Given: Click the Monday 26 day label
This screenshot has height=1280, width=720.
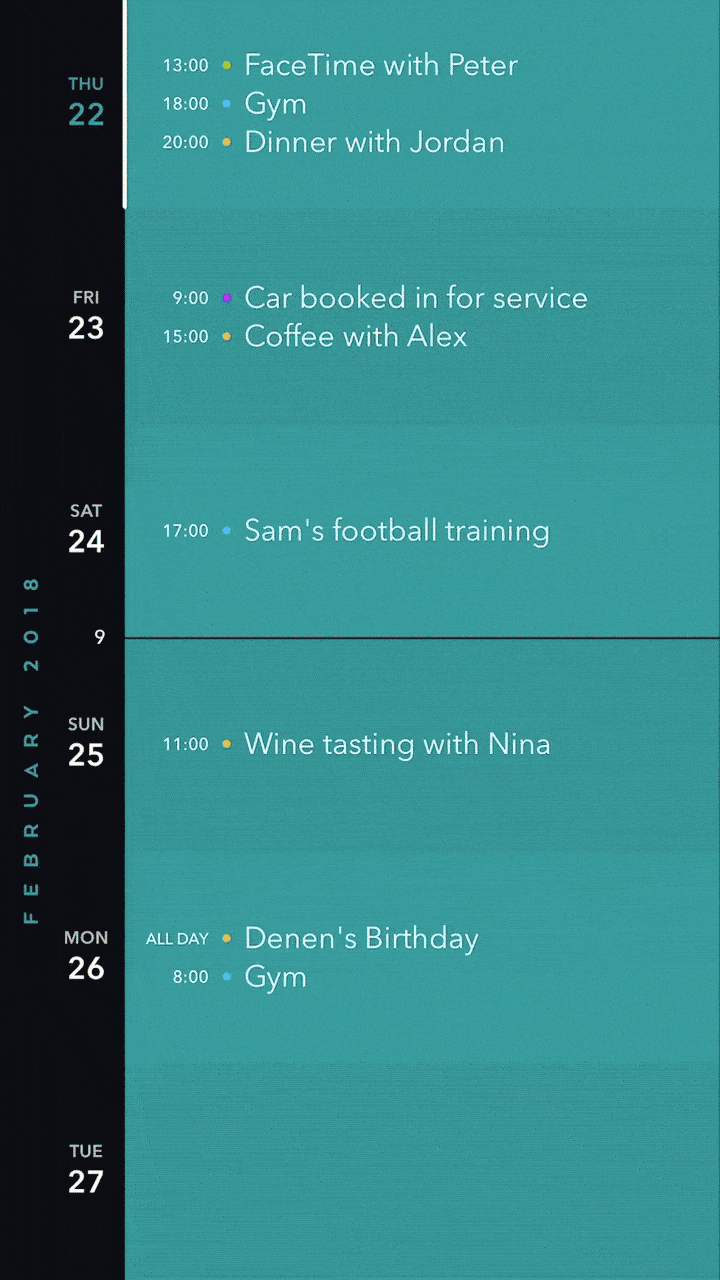Looking at the screenshot, I should click(86, 956).
